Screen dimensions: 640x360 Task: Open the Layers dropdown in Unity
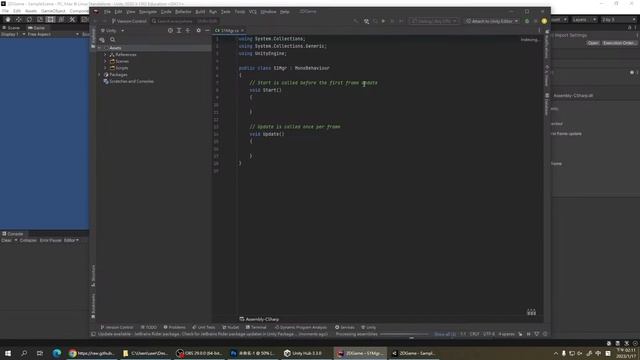click(x=584, y=20)
